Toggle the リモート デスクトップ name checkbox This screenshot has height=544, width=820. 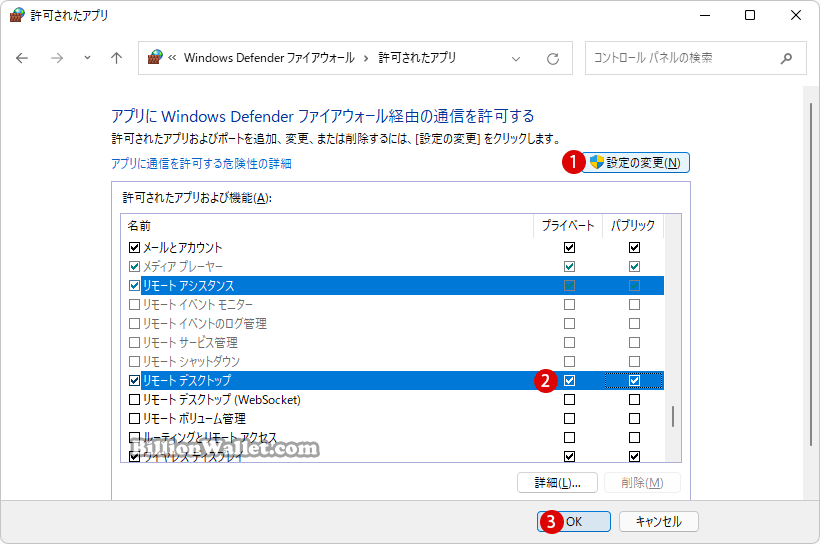[134, 381]
